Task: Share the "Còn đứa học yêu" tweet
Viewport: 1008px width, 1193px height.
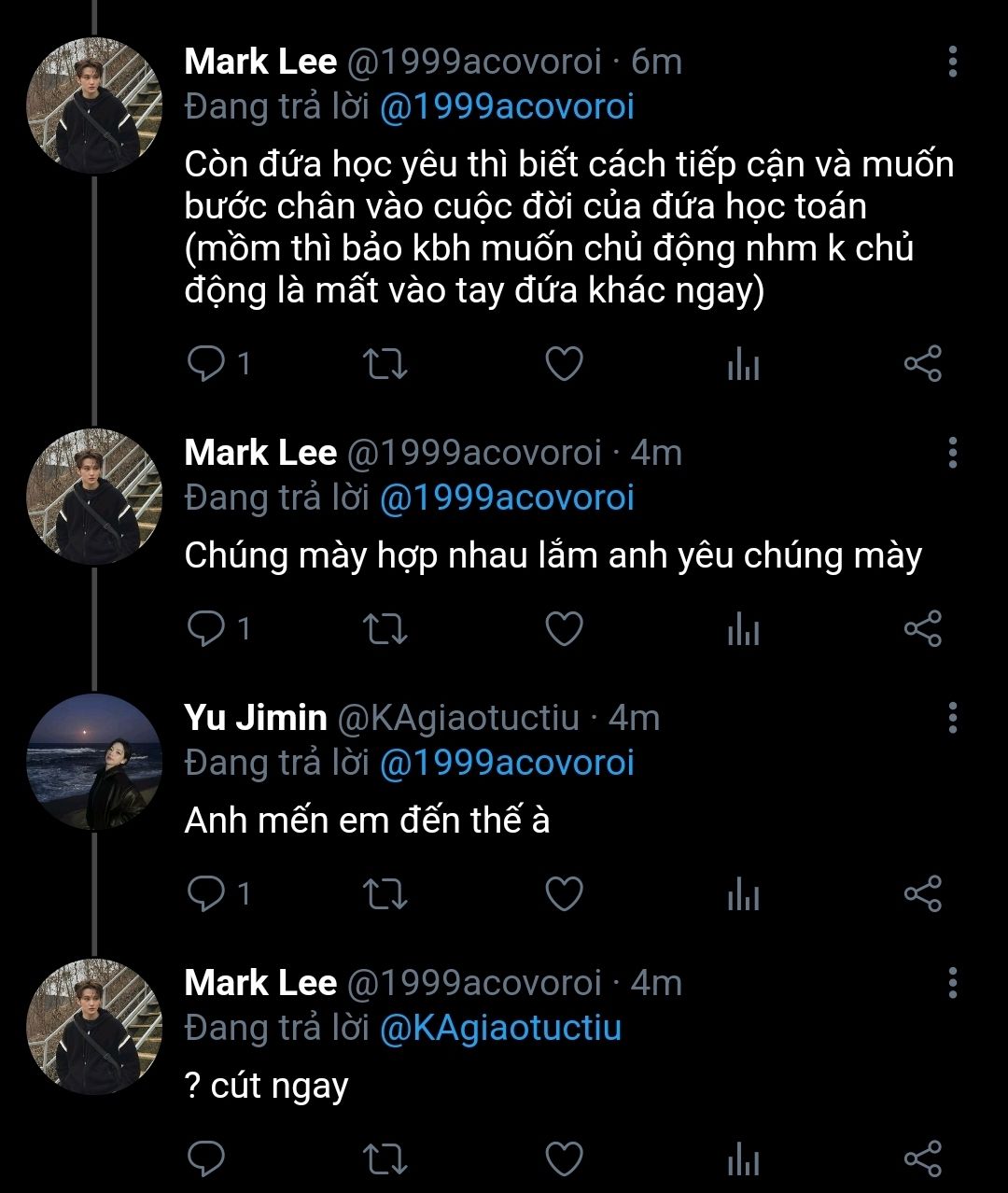Action: tap(922, 364)
